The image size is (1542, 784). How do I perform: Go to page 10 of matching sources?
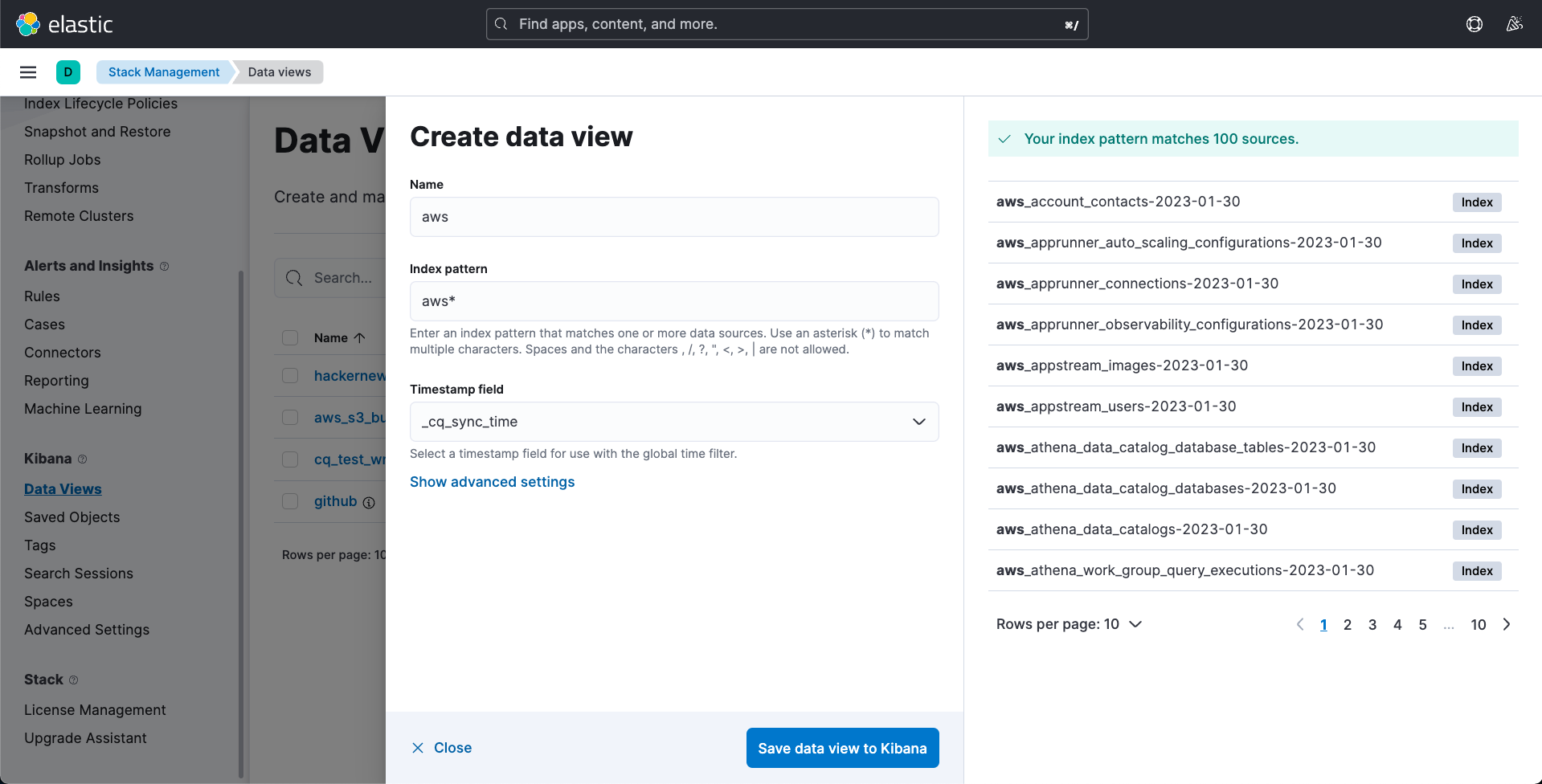click(1479, 624)
